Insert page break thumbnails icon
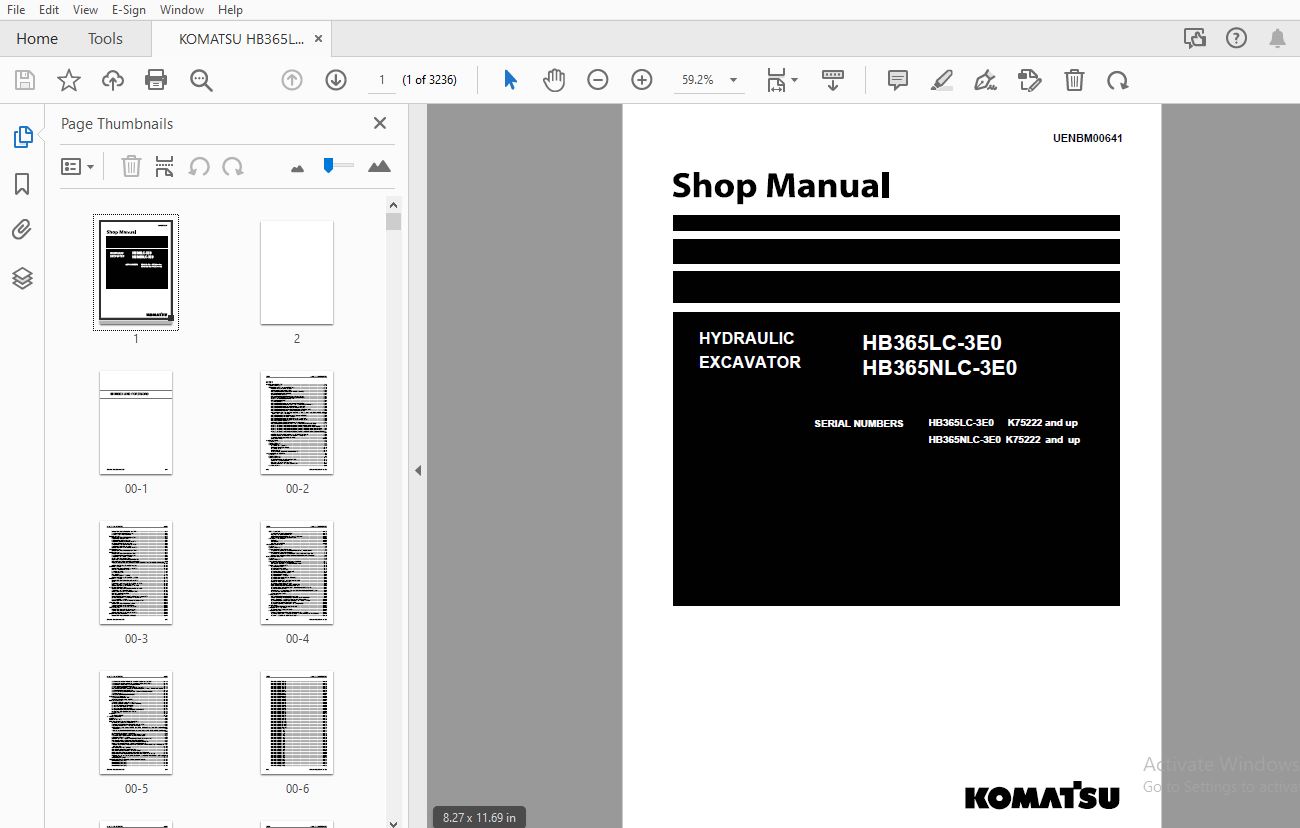 (x=165, y=166)
